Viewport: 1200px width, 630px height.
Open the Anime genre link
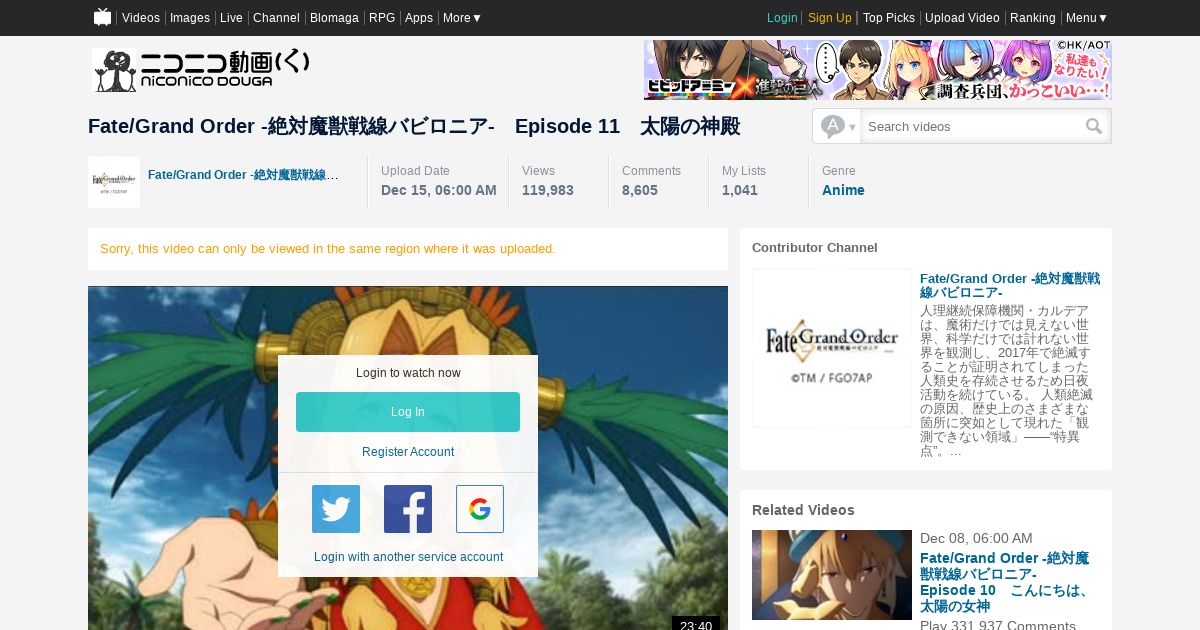843,190
